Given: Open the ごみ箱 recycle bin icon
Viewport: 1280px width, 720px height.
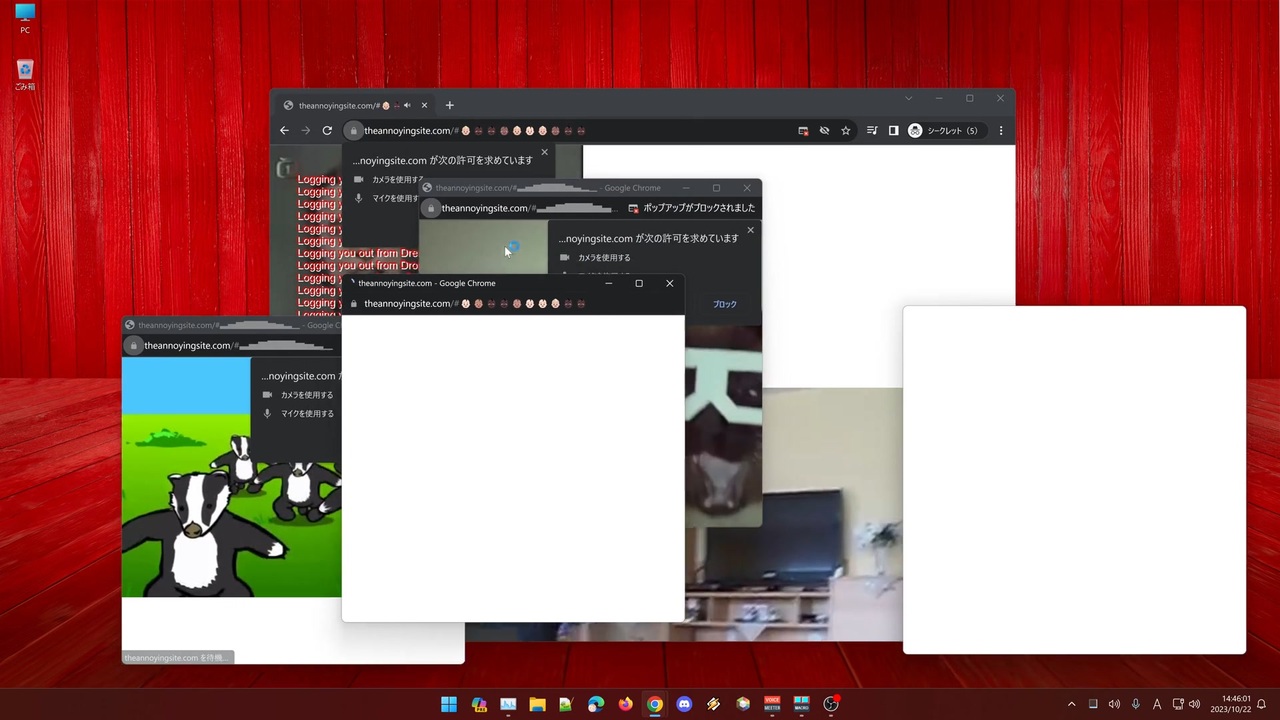Looking at the screenshot, I should [x=25, y=76].
